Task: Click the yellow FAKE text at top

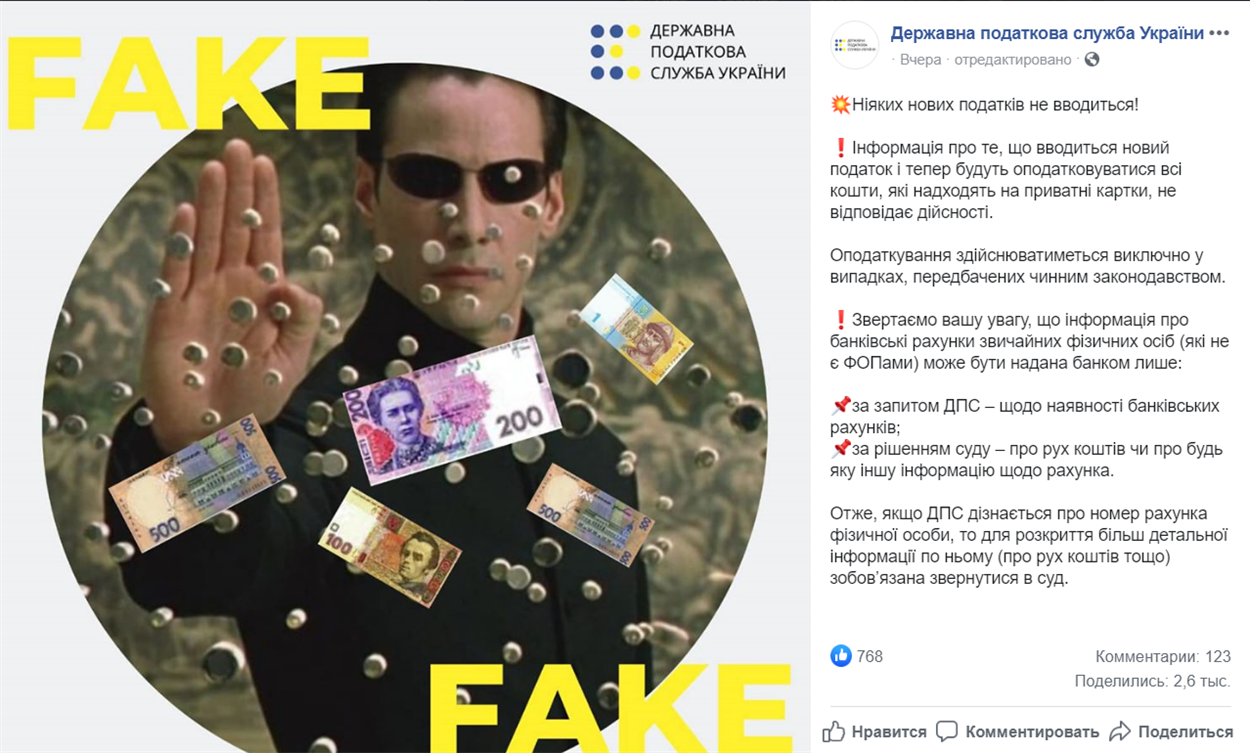Action: (x=176, y=85)
